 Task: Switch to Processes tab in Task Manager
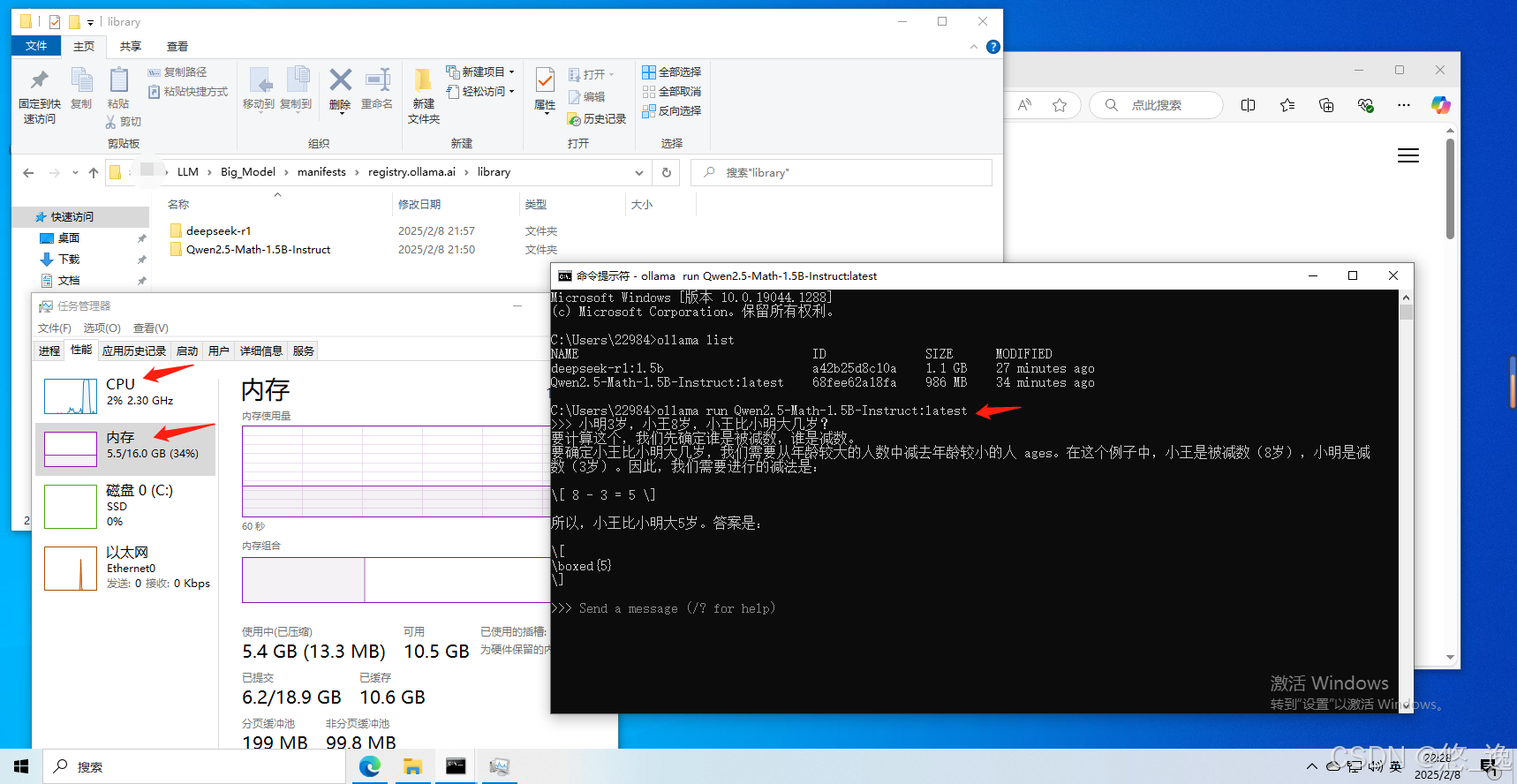point(49,351)
